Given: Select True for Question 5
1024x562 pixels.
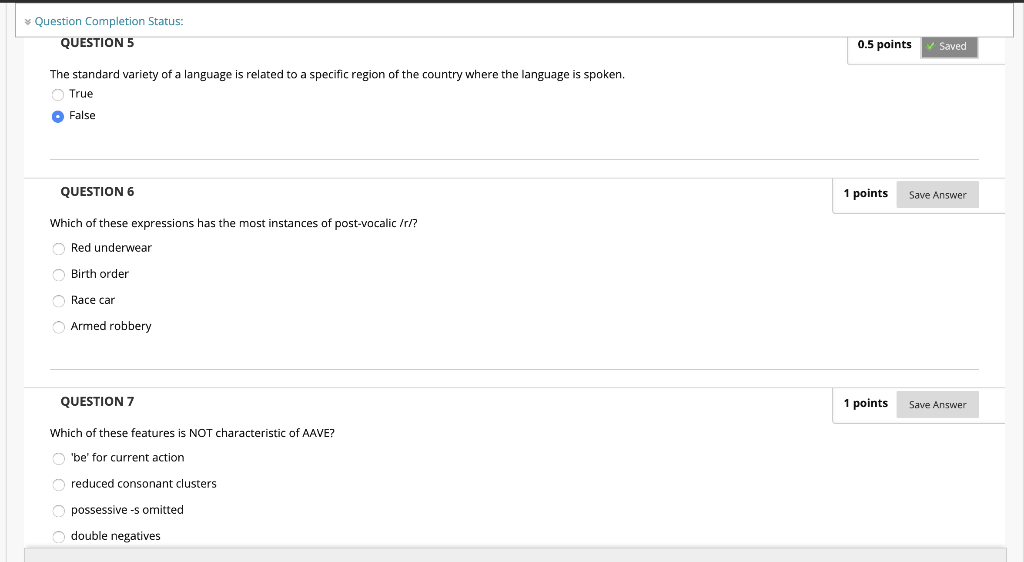Looking at the screenshot, I should 58,95.
